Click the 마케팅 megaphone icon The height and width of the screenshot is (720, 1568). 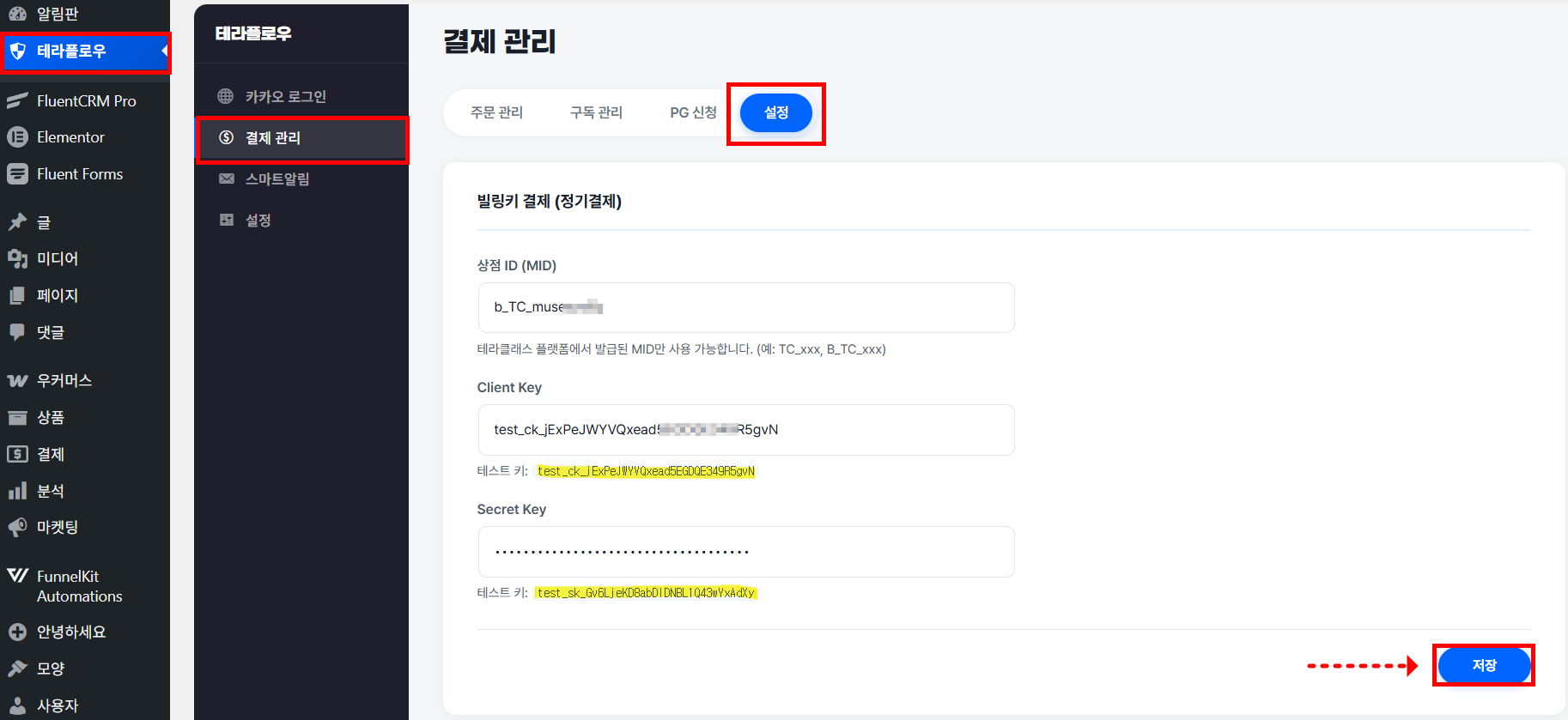18,527
